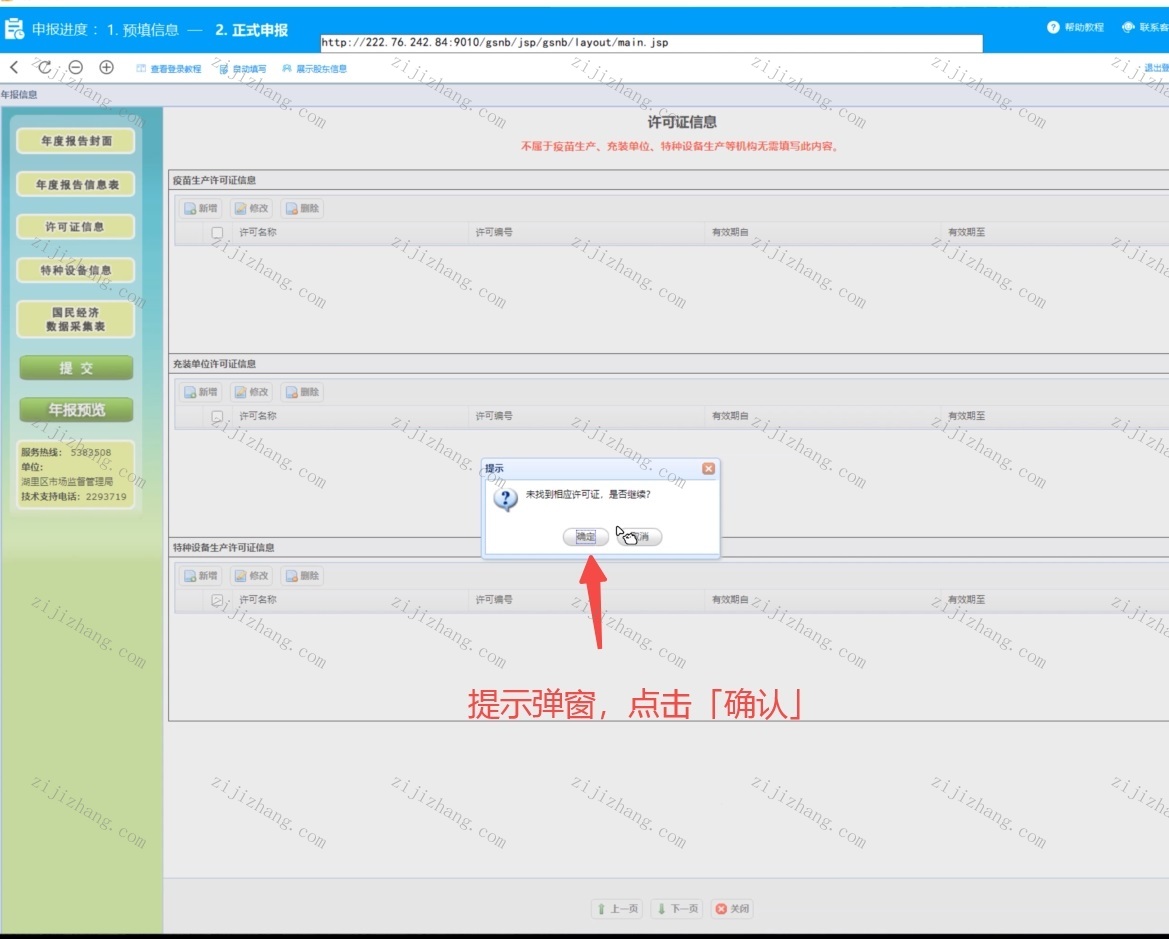
Task: Zoom in with the plus circle icon
Action: (107, 67)
